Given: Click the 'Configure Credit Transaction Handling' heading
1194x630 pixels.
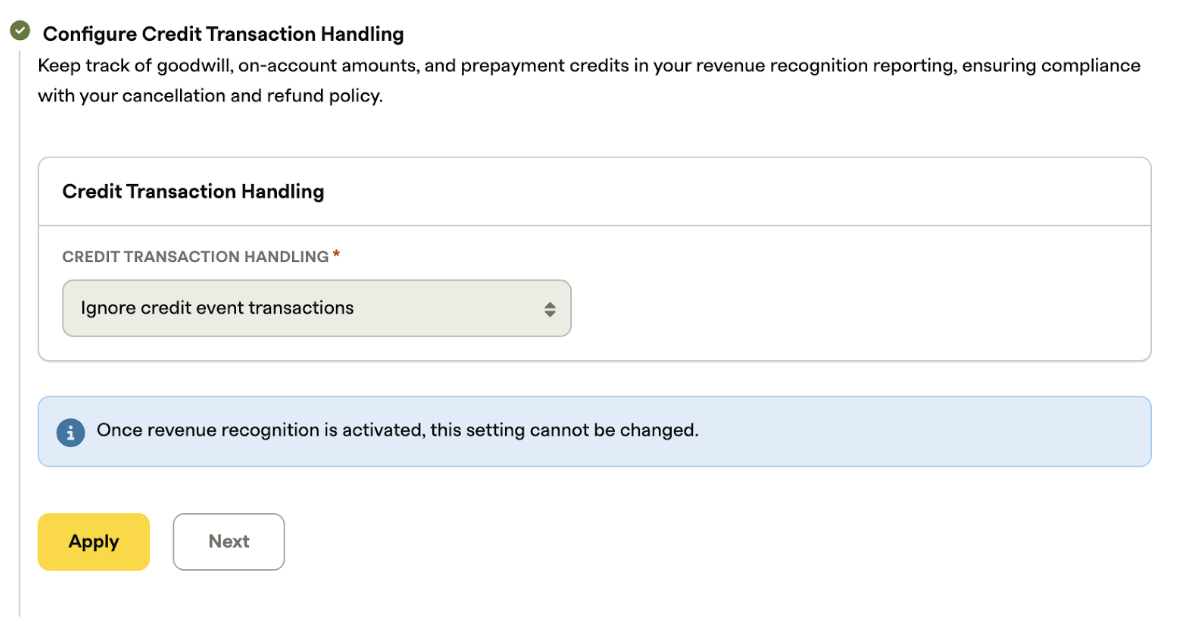Looking at the screenshot, I should 223,34.
